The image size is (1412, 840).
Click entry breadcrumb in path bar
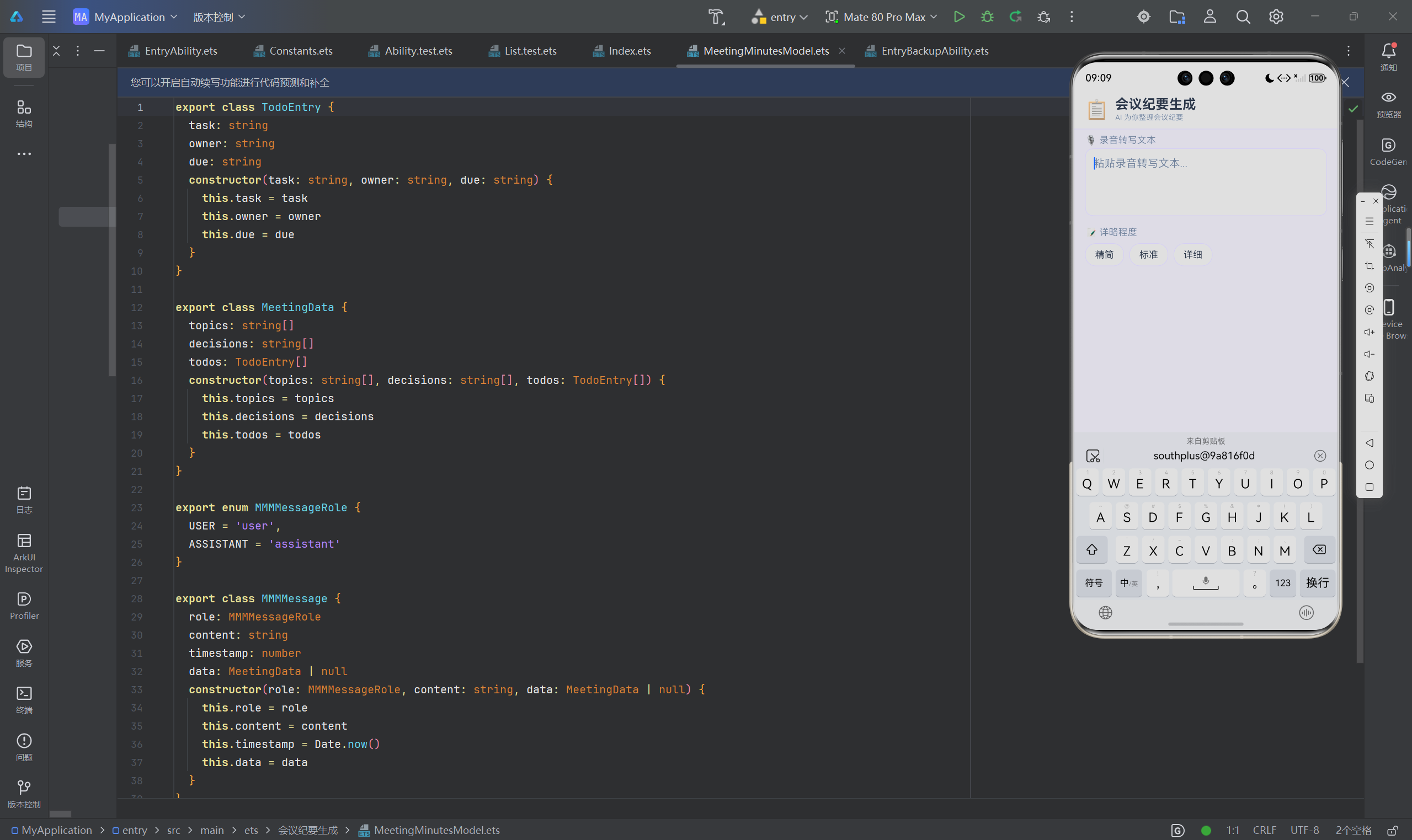click(x=130, y=830)
